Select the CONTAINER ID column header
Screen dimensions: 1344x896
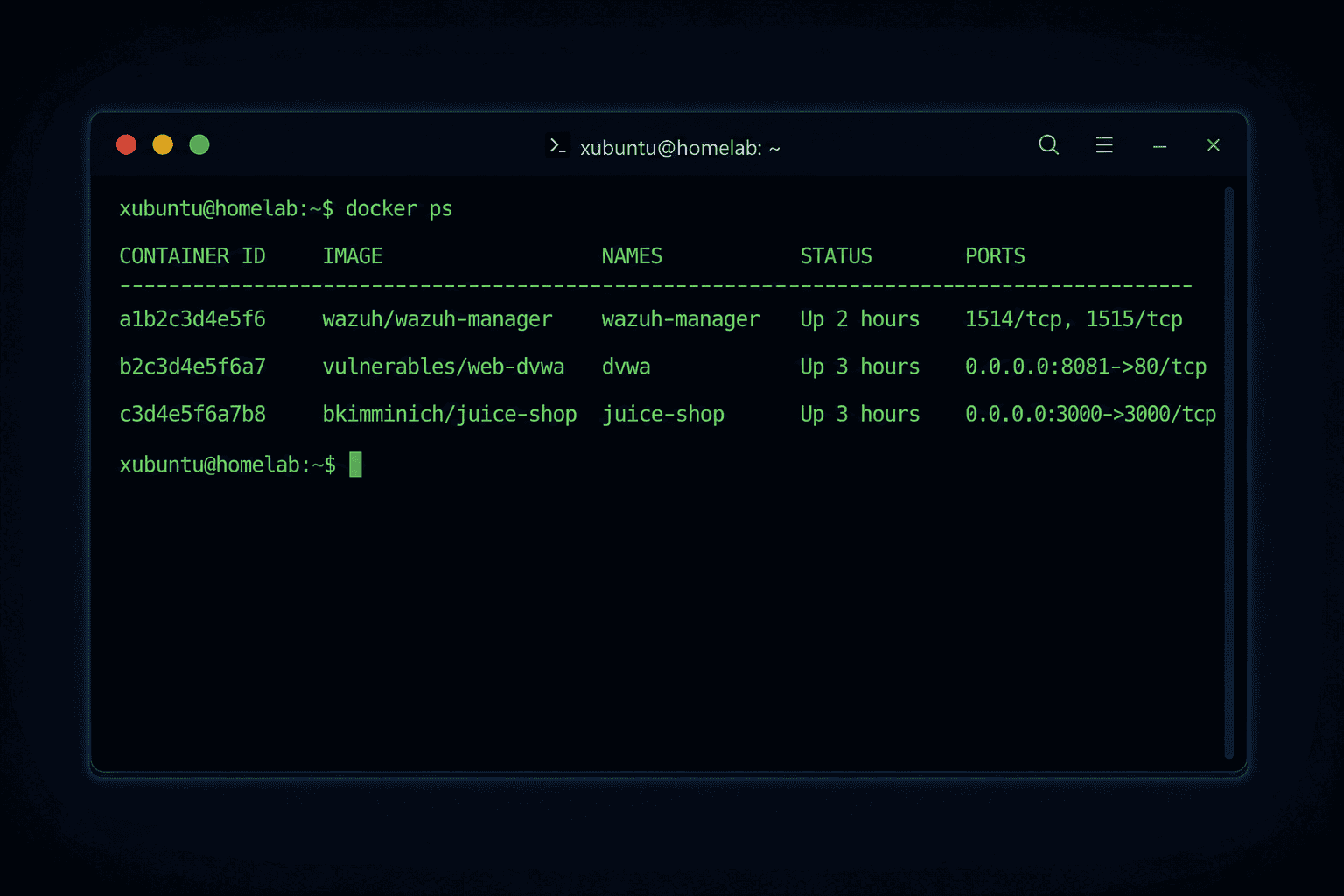click(192, 256)
